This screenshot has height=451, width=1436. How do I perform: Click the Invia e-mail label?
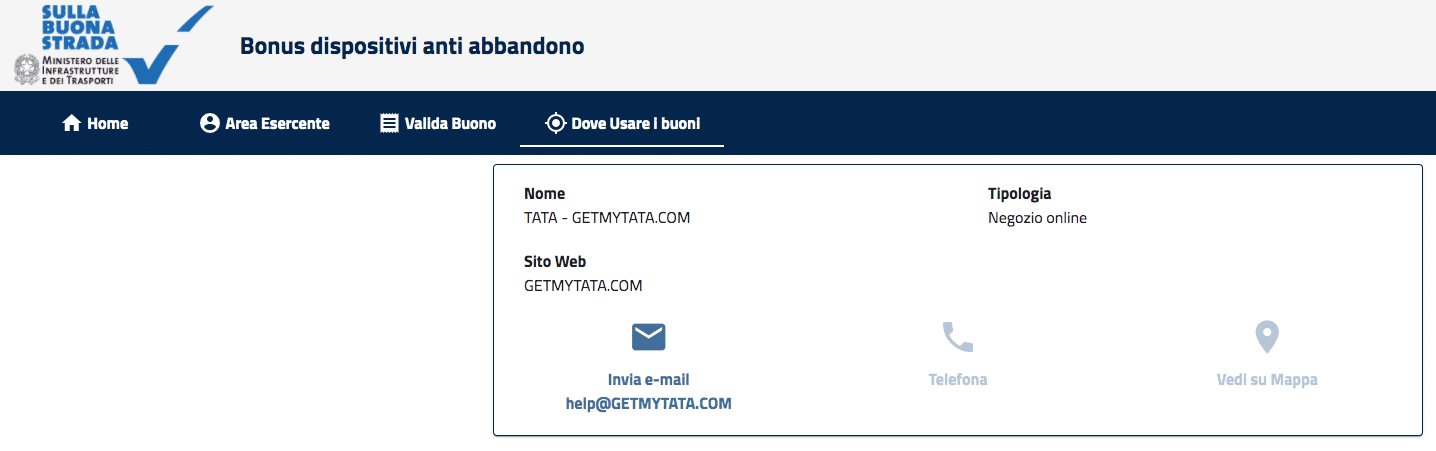(649, 380)
